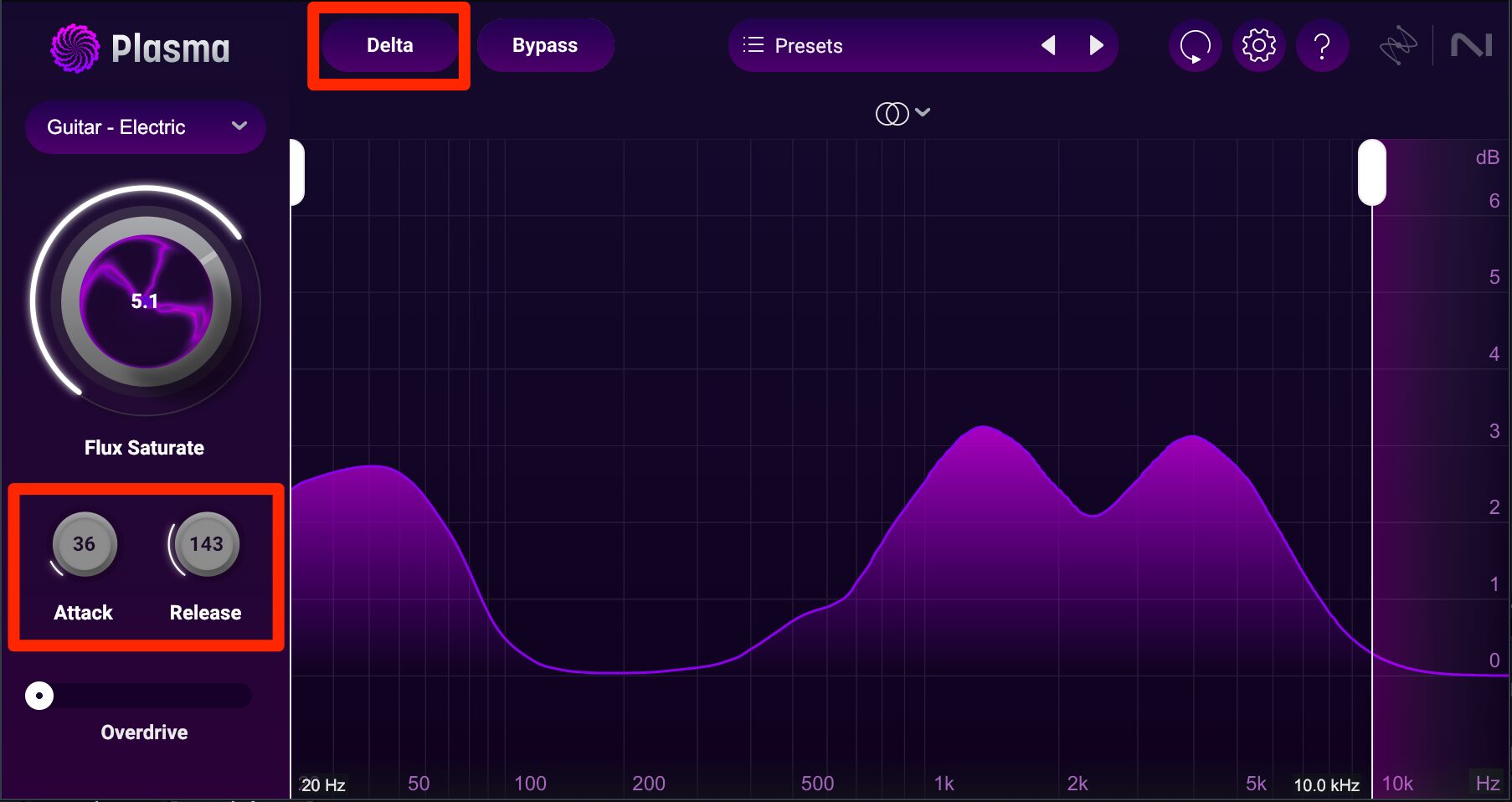The width and height of the screenshot is (1512, 802).
Task: Click the circular arrow icon left of the gear
Action: pyautogui.click(x=1195, y=45)
